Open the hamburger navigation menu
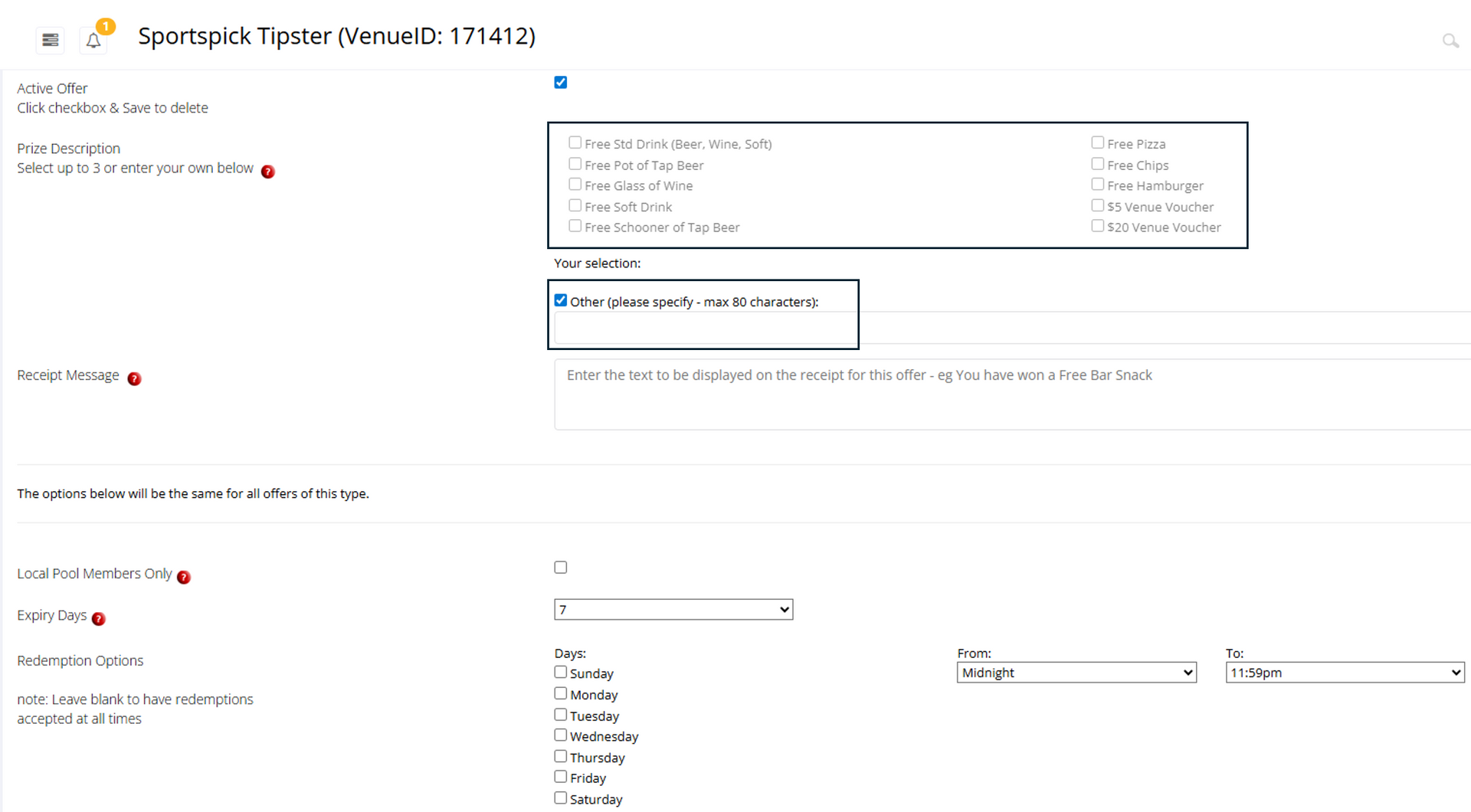1471x812 pixels. (51, 40)
